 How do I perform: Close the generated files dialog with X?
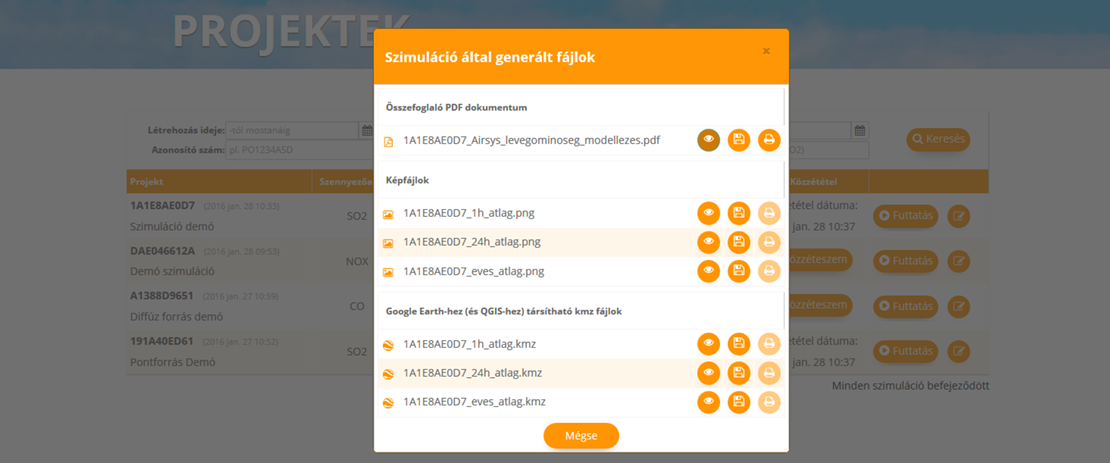point(766,51)
